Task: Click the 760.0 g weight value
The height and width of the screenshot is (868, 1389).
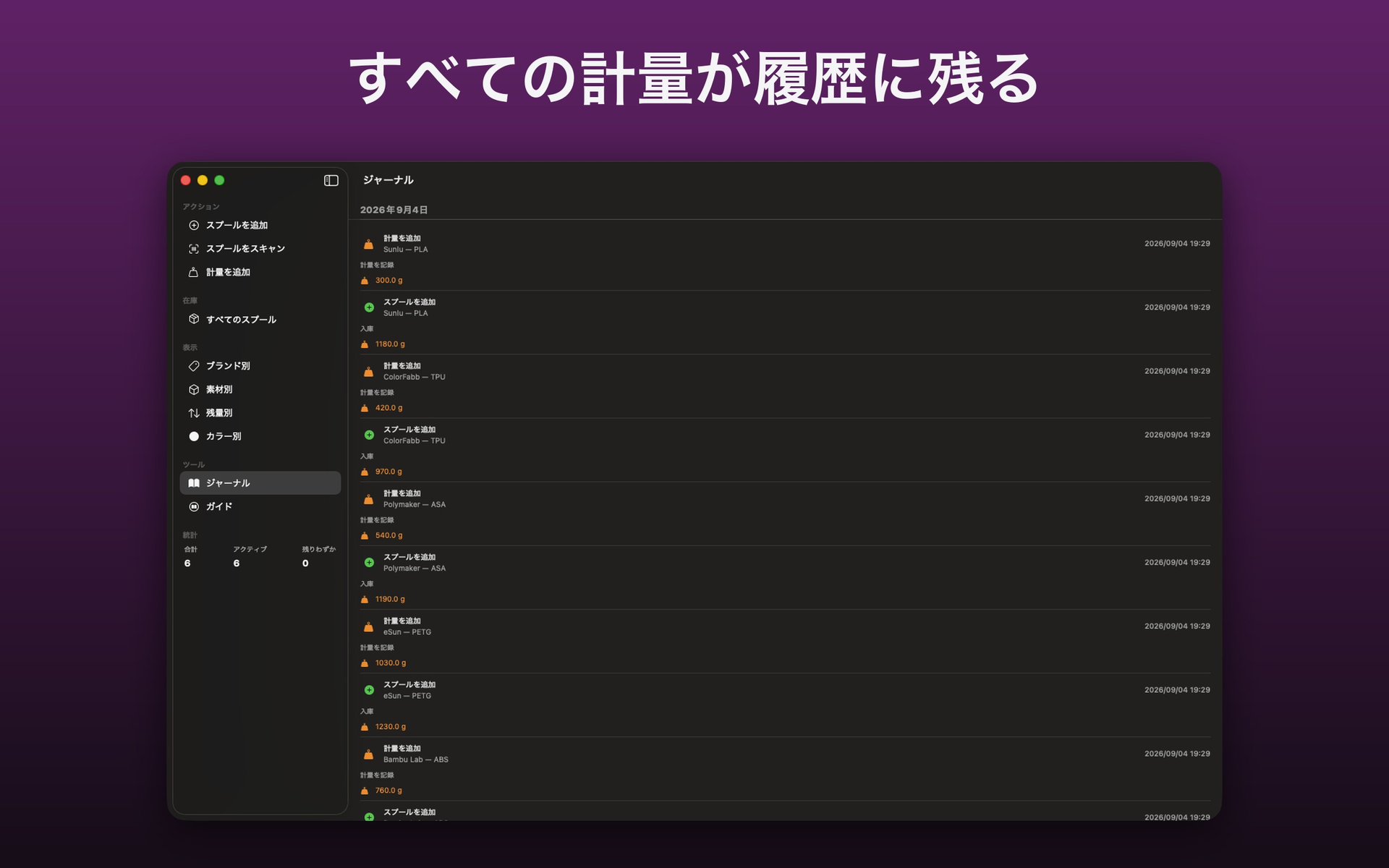Action: click(x=388, y=791)
